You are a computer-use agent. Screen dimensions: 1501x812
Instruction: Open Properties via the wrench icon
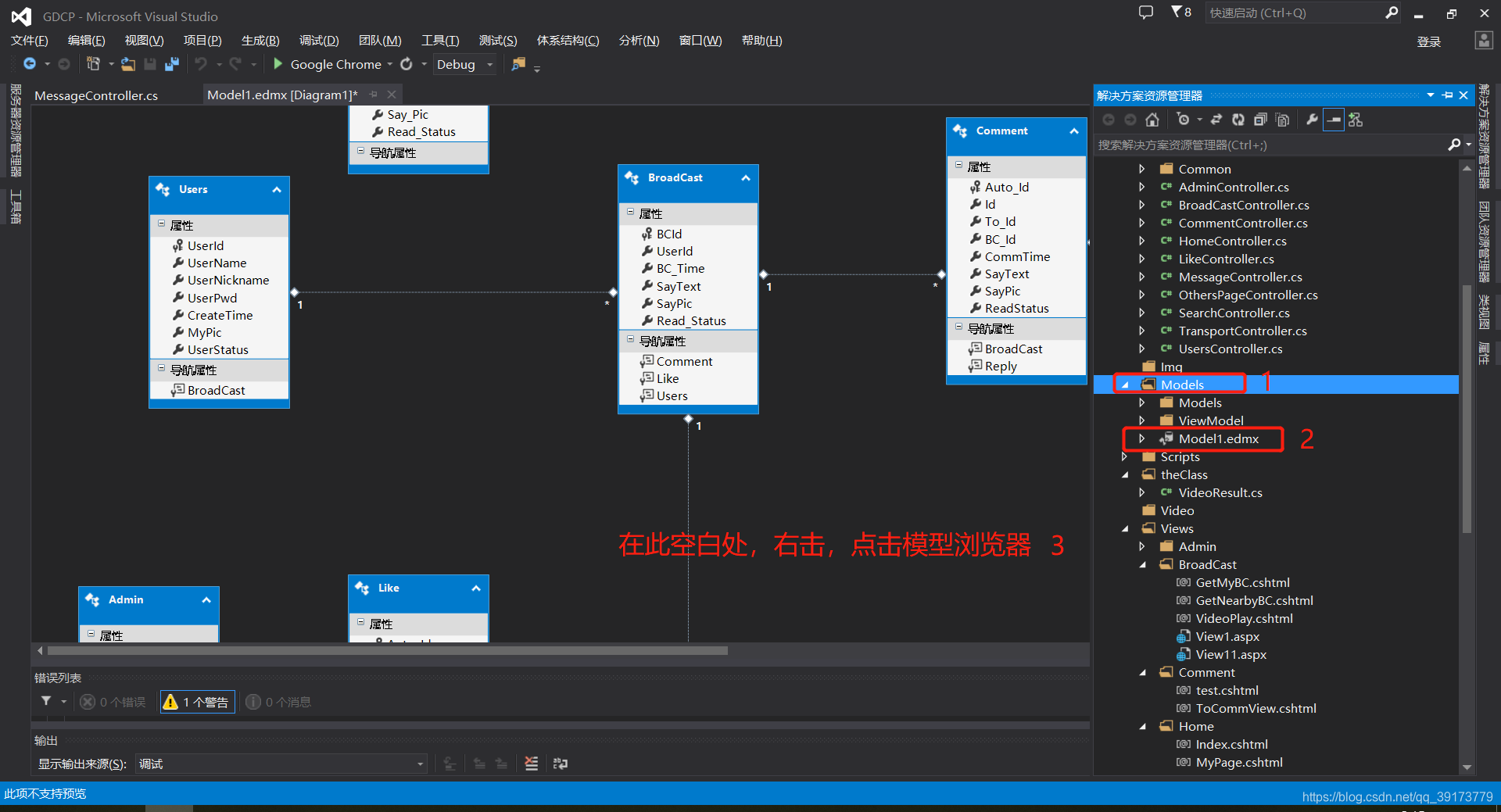[1312, 120]
